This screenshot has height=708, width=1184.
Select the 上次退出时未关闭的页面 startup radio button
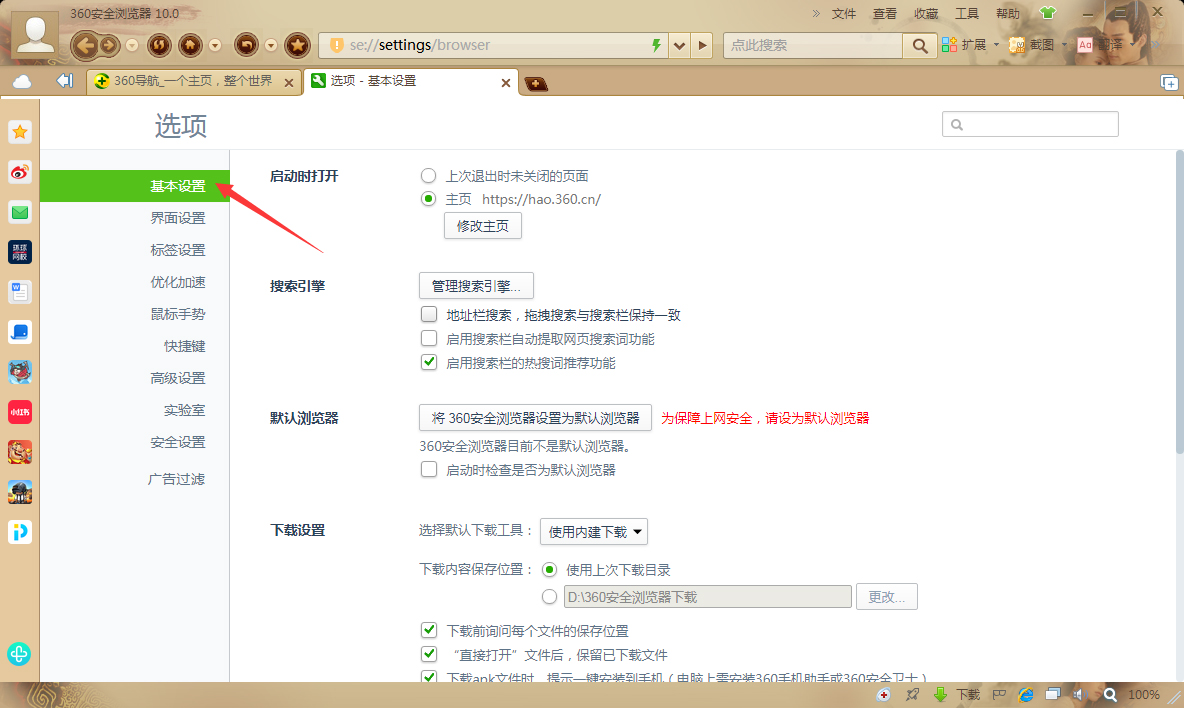428,175
